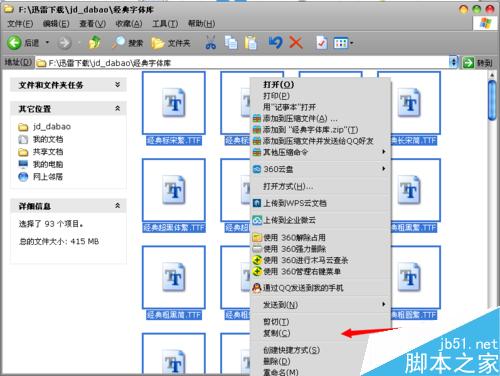
Task: Choose 添加到 "经典字体库.zip" entry
Action: [x=320, y=130]
